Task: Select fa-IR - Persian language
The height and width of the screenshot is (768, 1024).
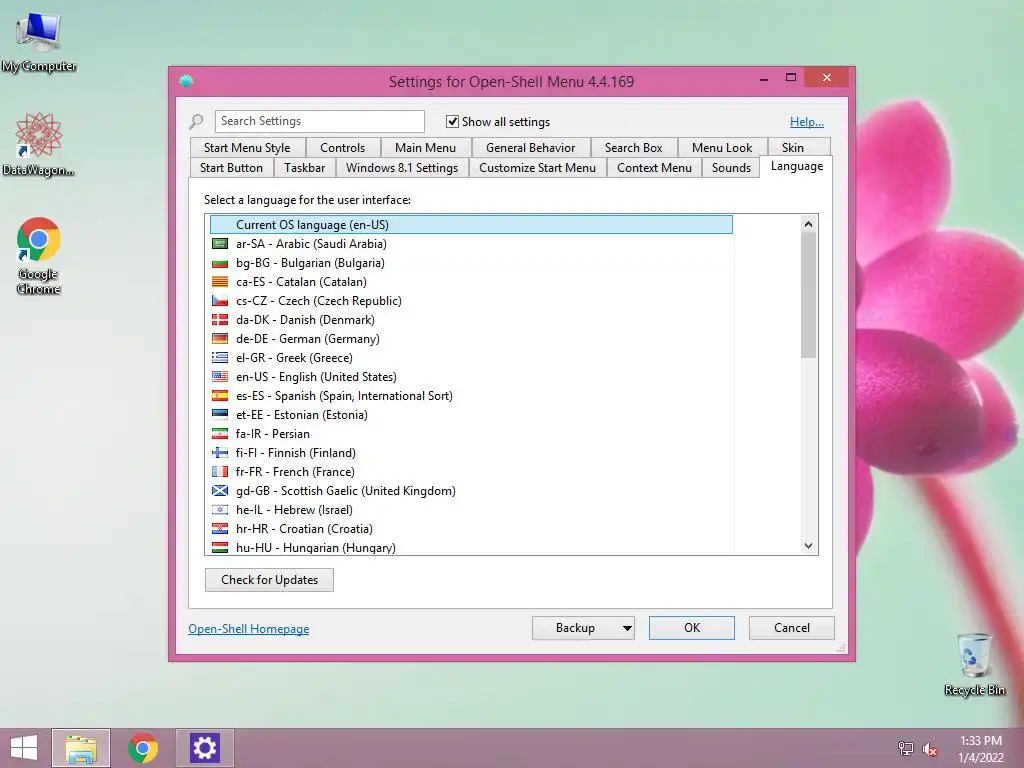Action: pyautogui.click(x=471, y=434)
